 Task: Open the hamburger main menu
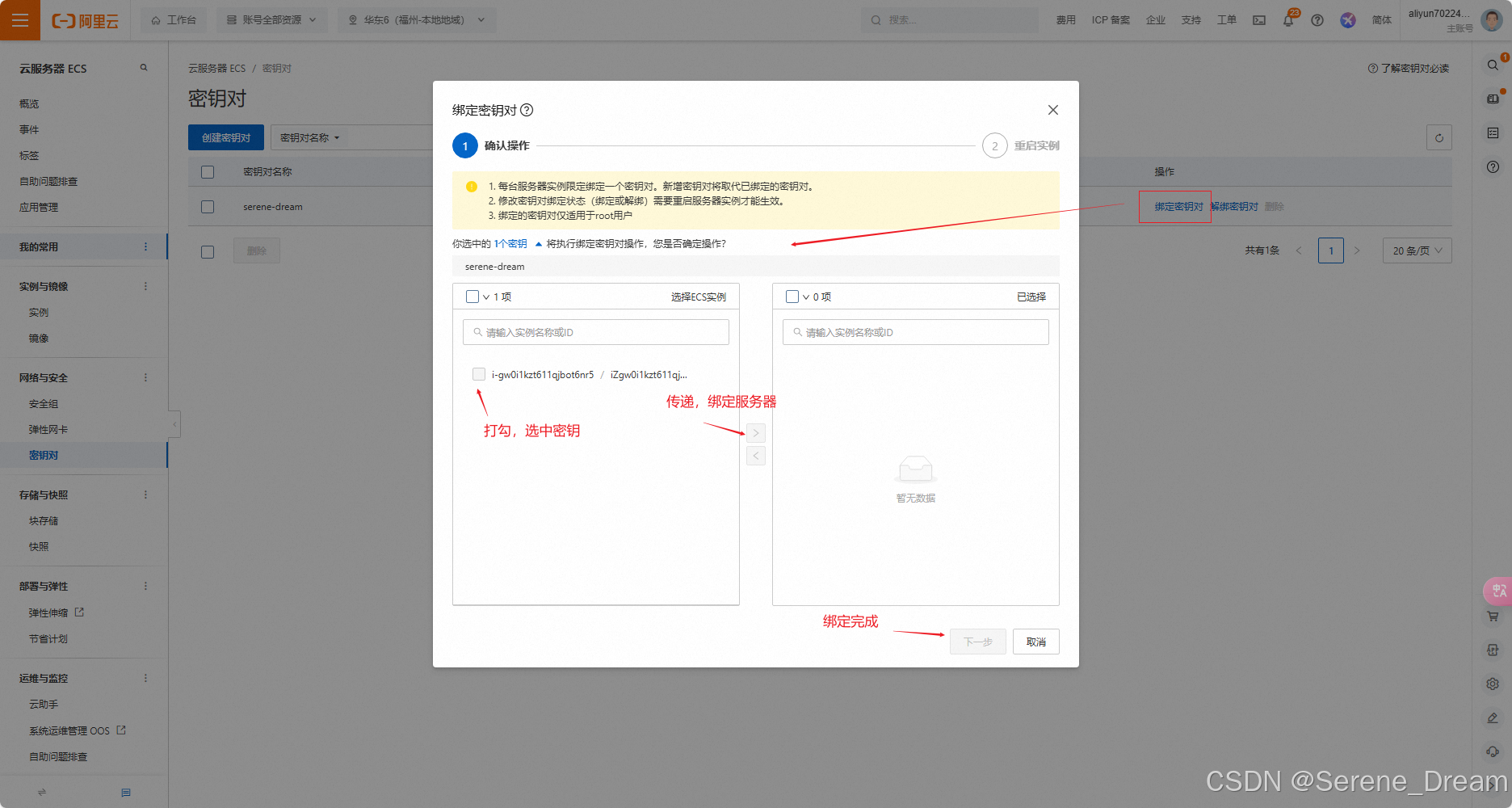(x=20, y=20)
